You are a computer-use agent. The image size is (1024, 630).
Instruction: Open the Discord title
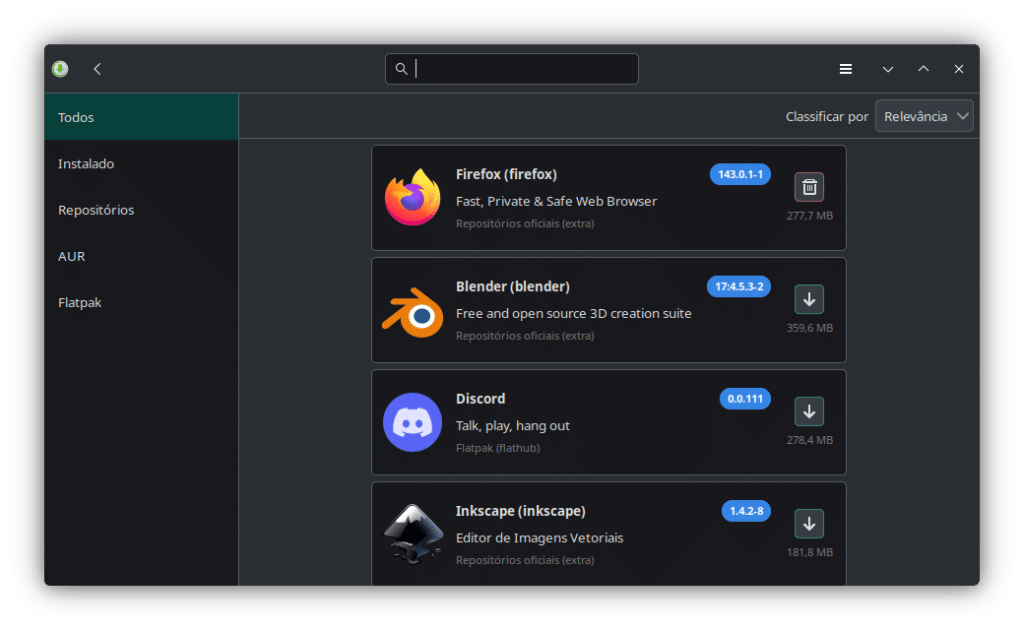[x=480, y=399]
